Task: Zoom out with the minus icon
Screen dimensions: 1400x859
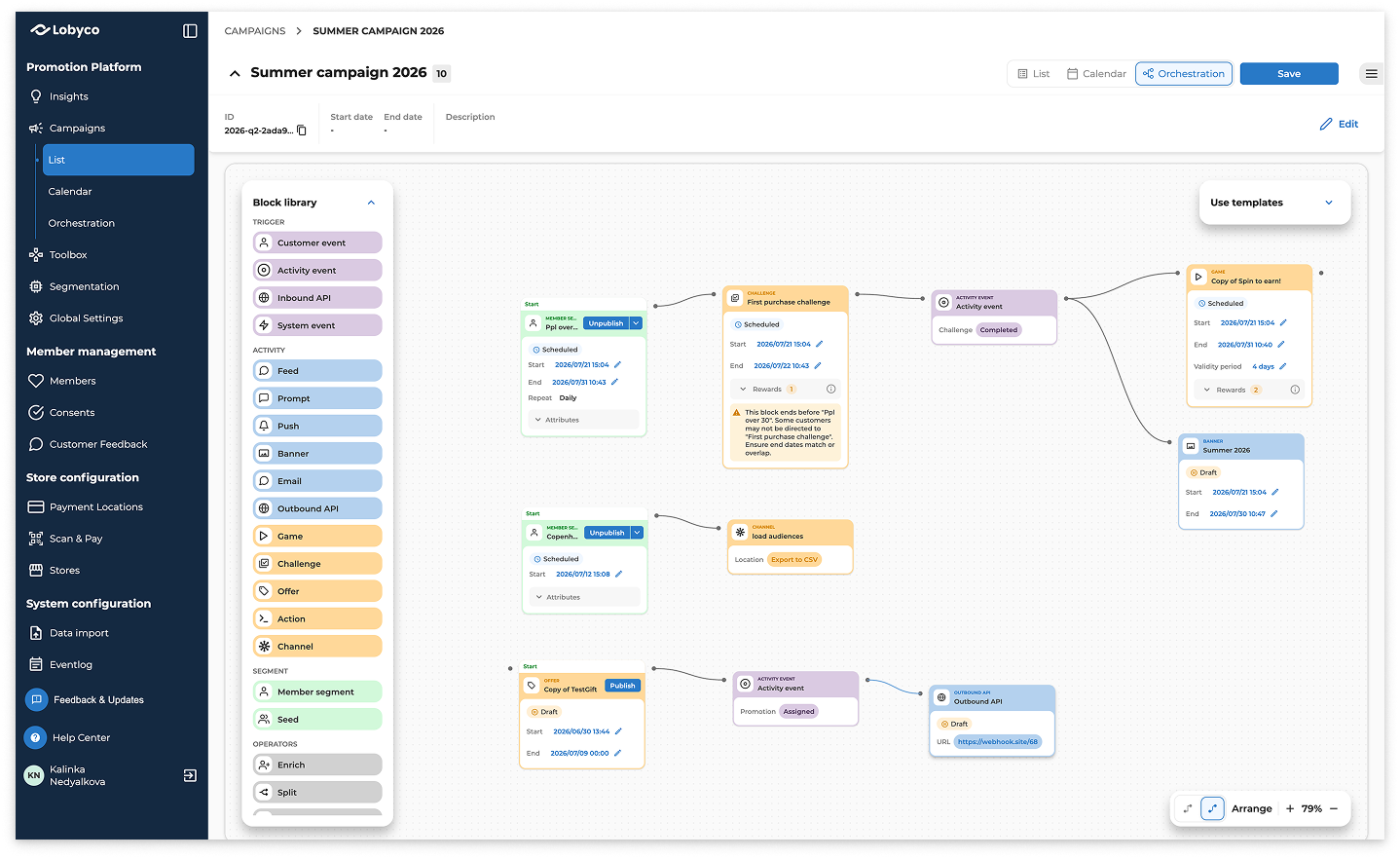Action: pyautogui.click(x=1334, y=808)
